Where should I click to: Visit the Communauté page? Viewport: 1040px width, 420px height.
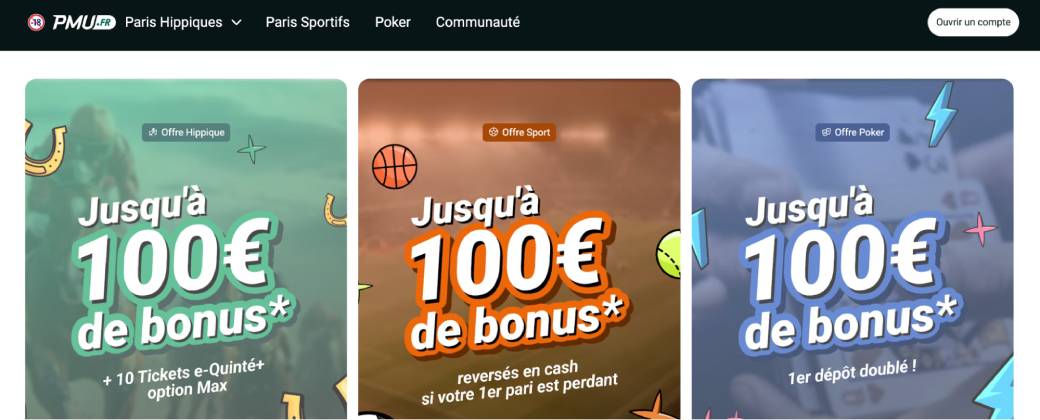(x=478, y=22)
